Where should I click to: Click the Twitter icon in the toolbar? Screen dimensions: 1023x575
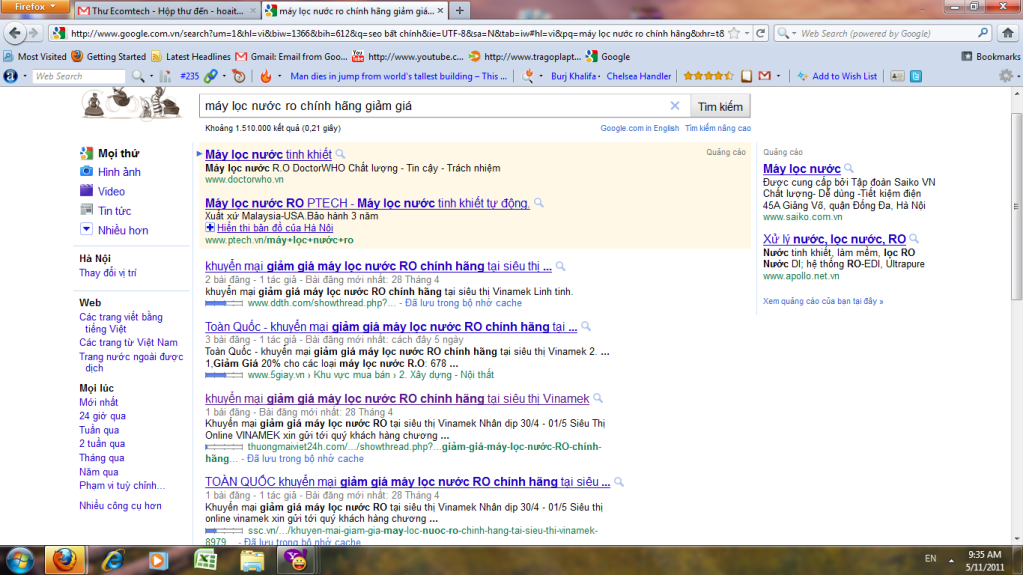(916, 76)
